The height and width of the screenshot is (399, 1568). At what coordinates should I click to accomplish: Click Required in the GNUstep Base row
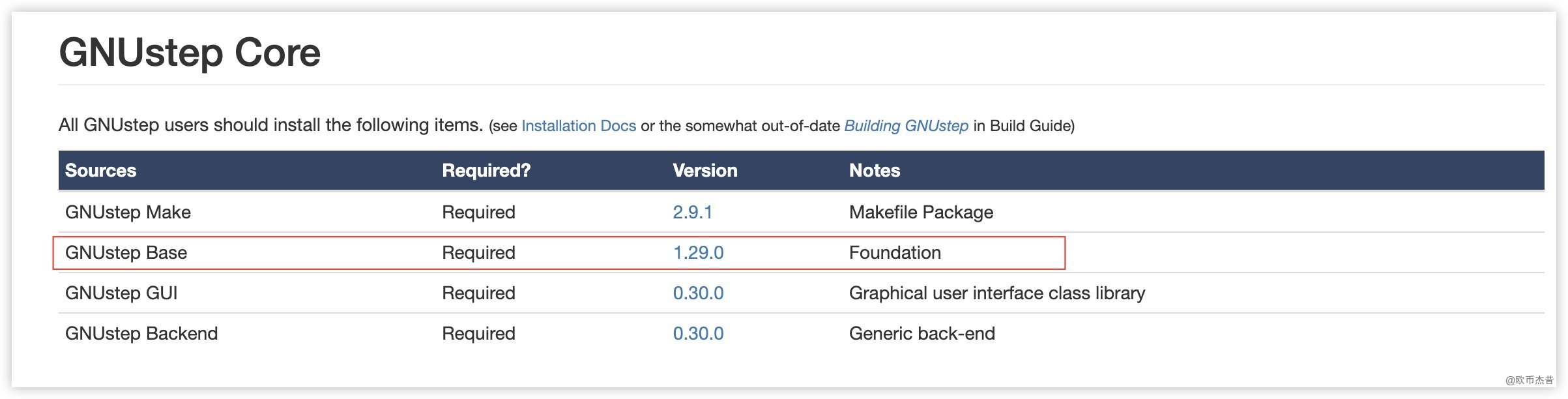click(x=478, y=253)
